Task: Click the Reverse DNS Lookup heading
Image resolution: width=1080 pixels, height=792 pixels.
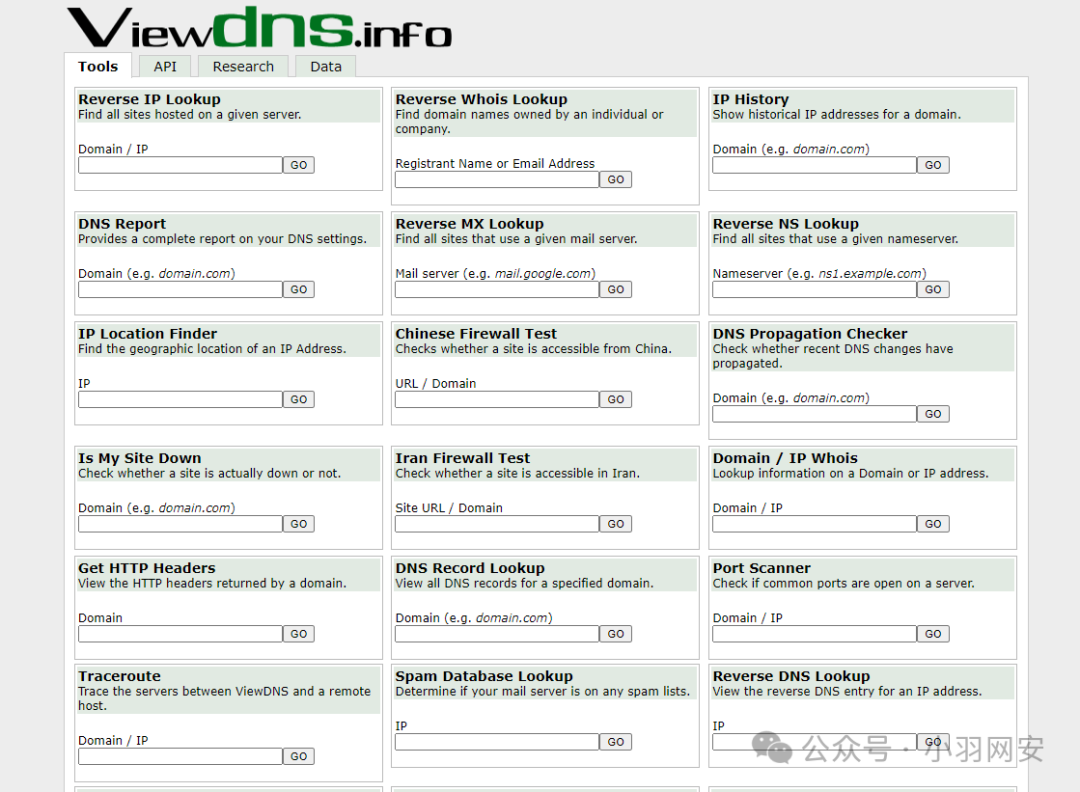Action: (791, 676)
